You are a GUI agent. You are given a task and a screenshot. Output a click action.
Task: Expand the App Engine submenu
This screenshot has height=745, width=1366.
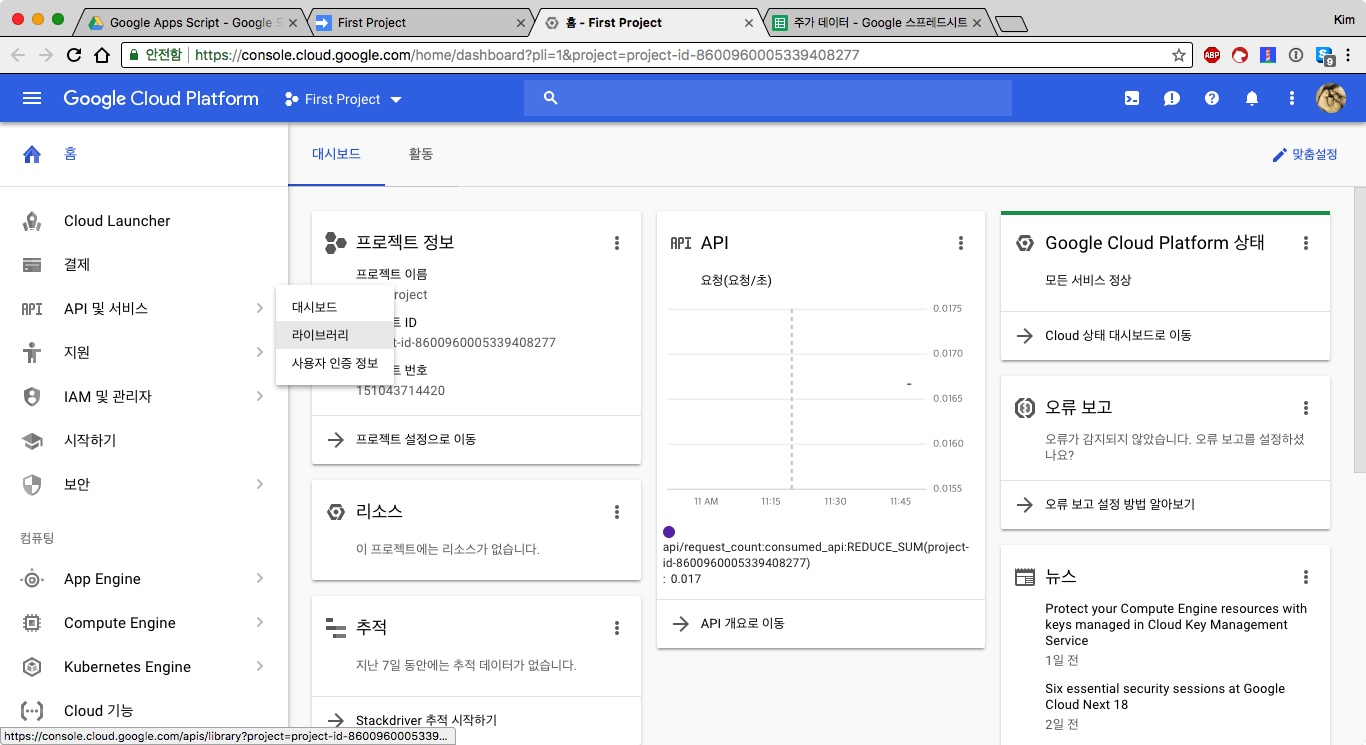[x=259, y=579]
